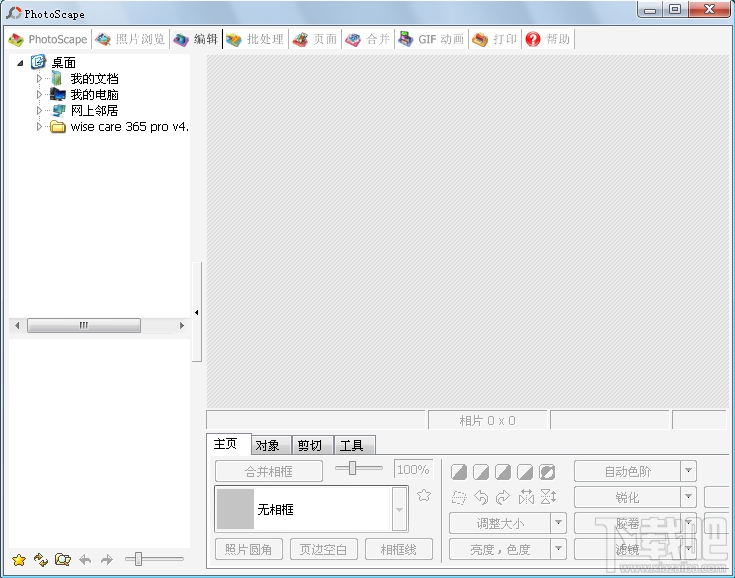
Task: Click the grey forward arrow in the left panel
Action: click(x=107, y=559)
